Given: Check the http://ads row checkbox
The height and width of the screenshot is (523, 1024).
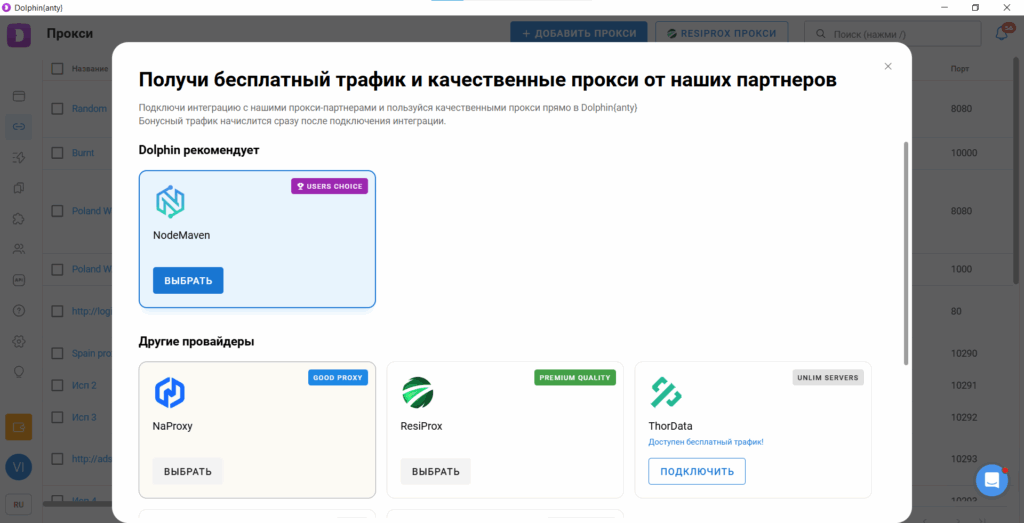Looking at the screenshot, I should click(x=57, y=459).
